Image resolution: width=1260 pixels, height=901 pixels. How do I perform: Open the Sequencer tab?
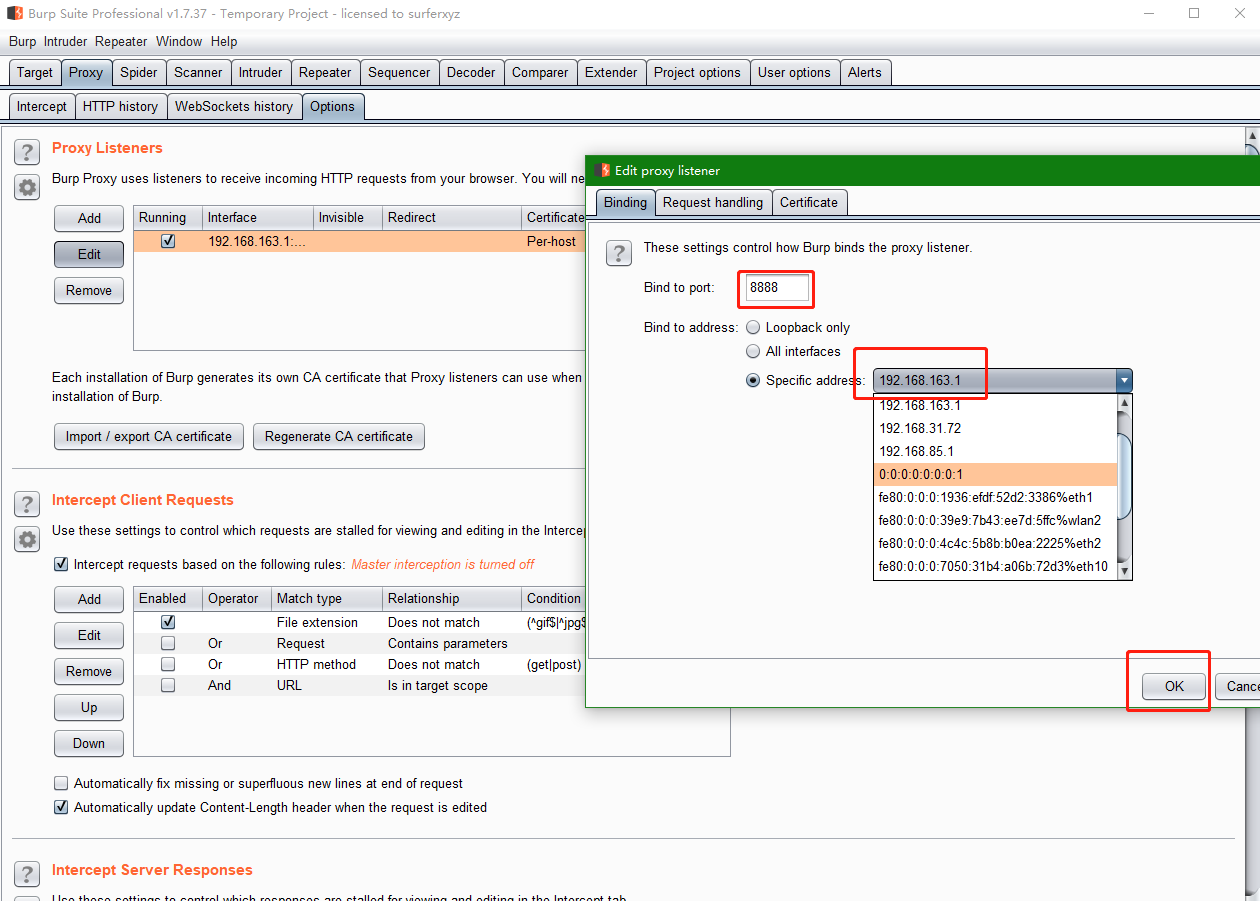tap(399, 72)
